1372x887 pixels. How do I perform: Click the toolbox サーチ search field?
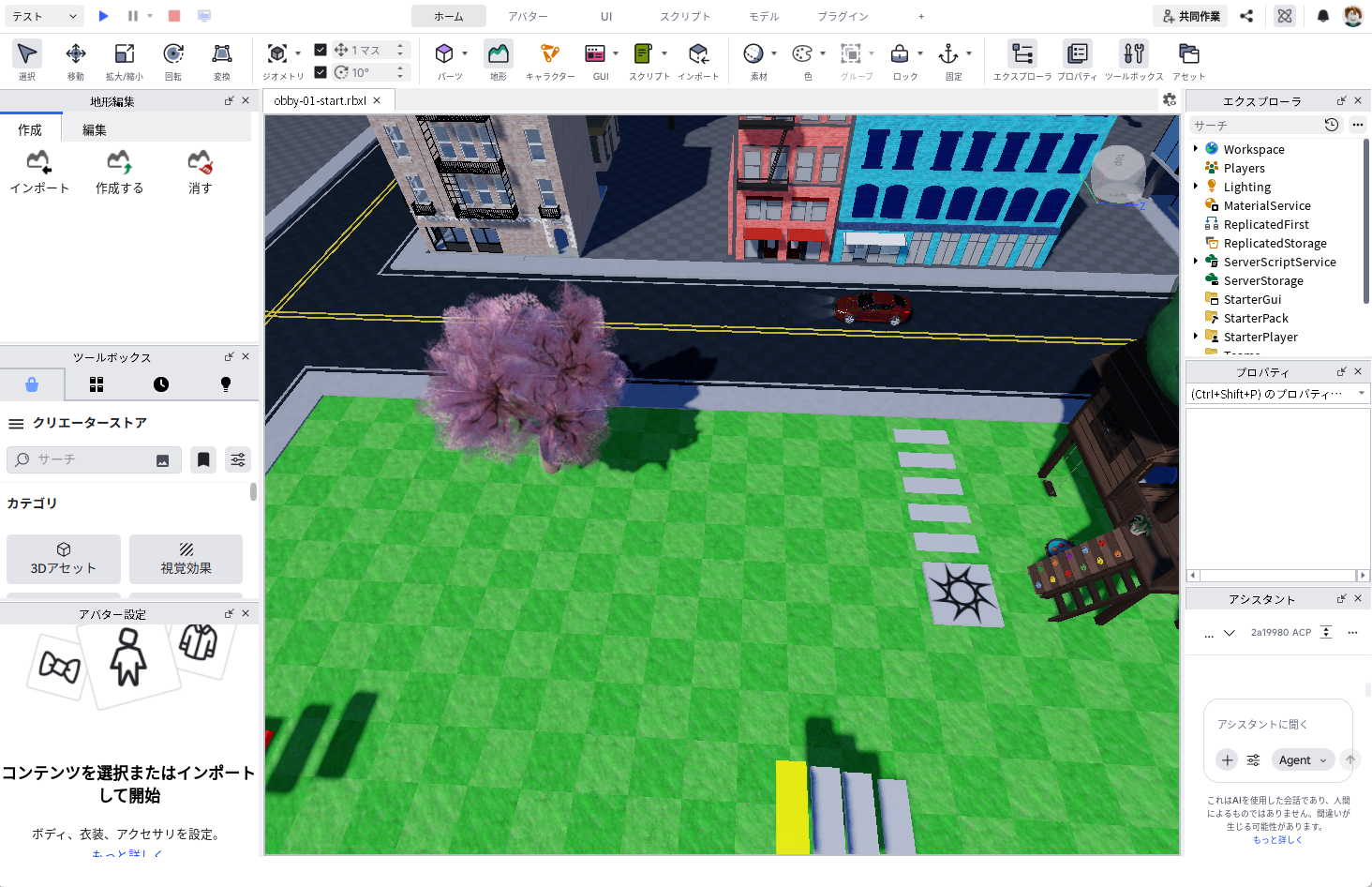click(x=94, y=459)
